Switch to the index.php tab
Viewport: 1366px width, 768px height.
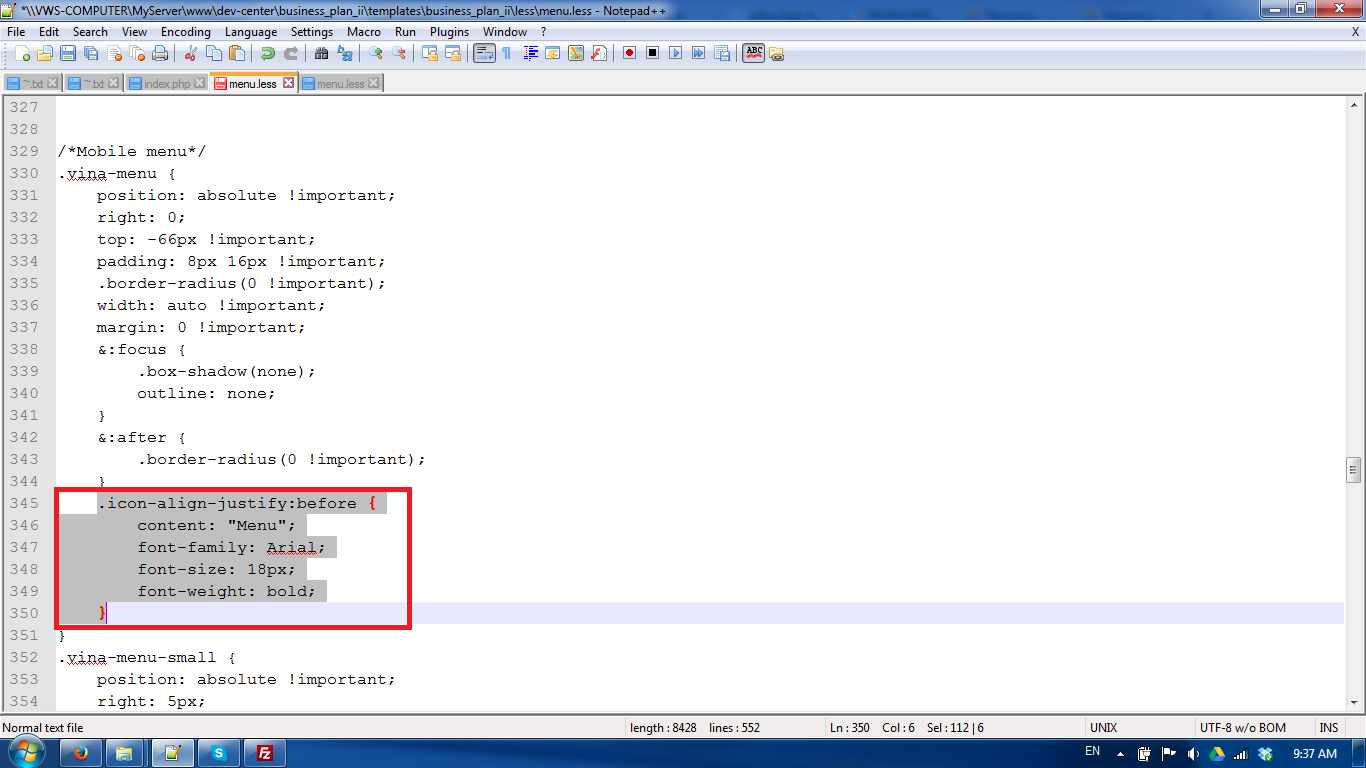coord(166,84)
